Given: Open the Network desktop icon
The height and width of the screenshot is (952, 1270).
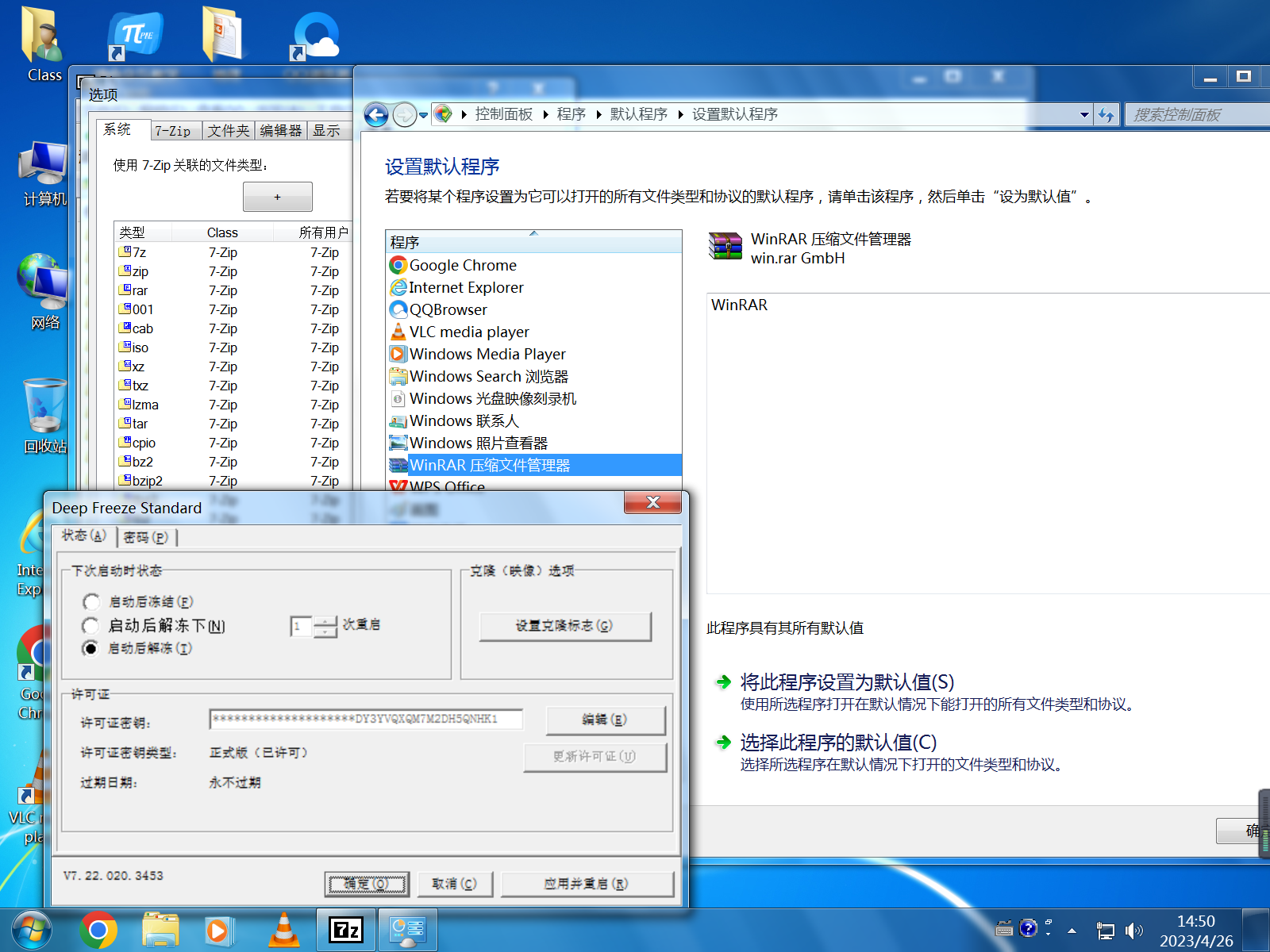Looking at the screenshot, I should (x=44, y=292).
